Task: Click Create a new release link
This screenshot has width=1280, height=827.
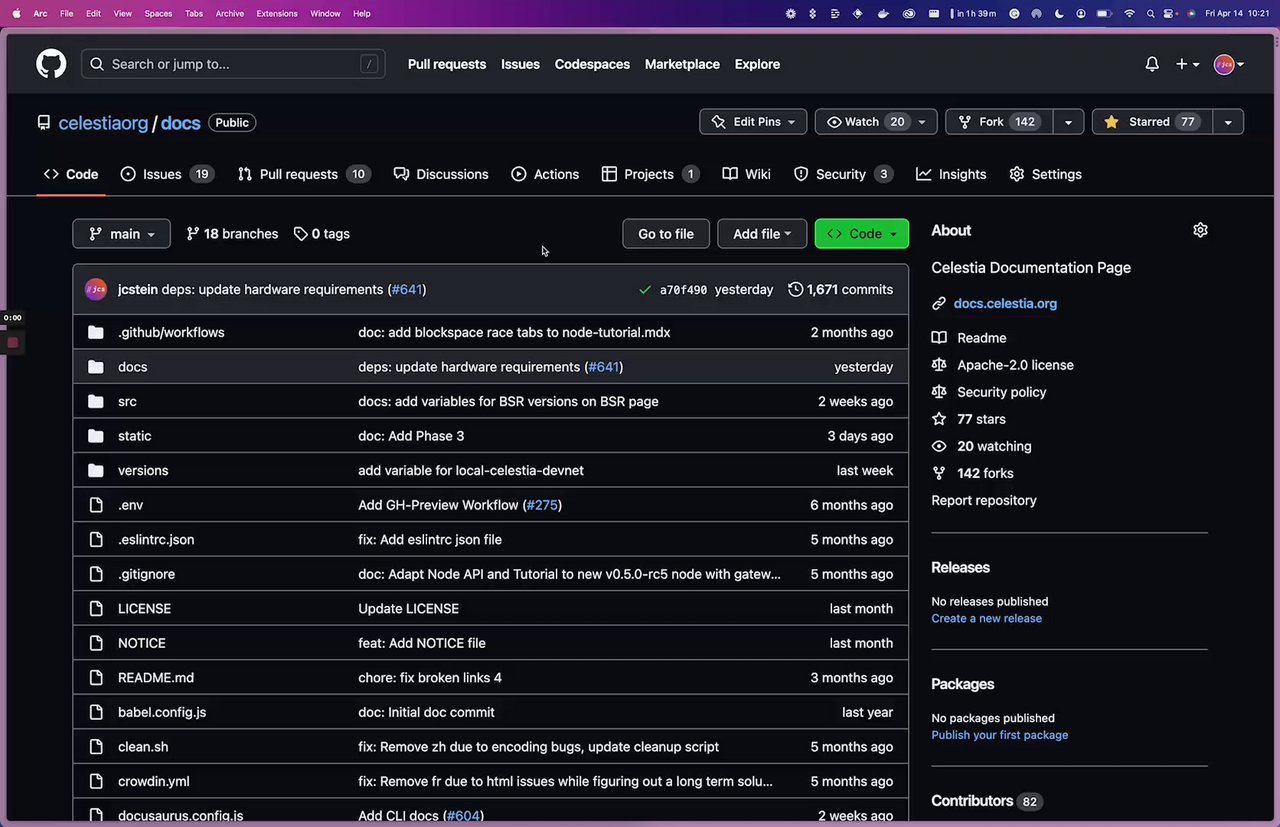Action: (x=986, y=618)
